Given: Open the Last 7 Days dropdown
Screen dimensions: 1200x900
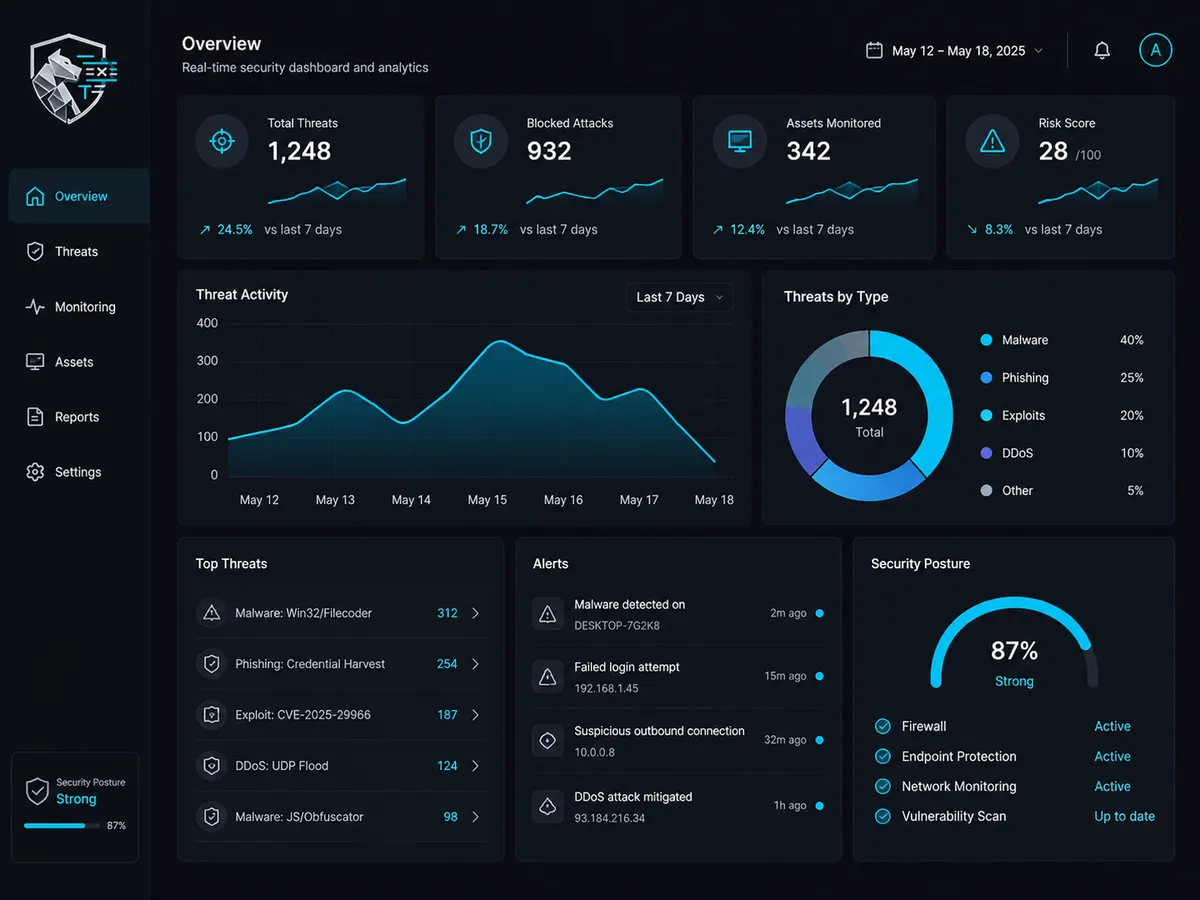Looking at the screenshot, I should click(680, 297).
